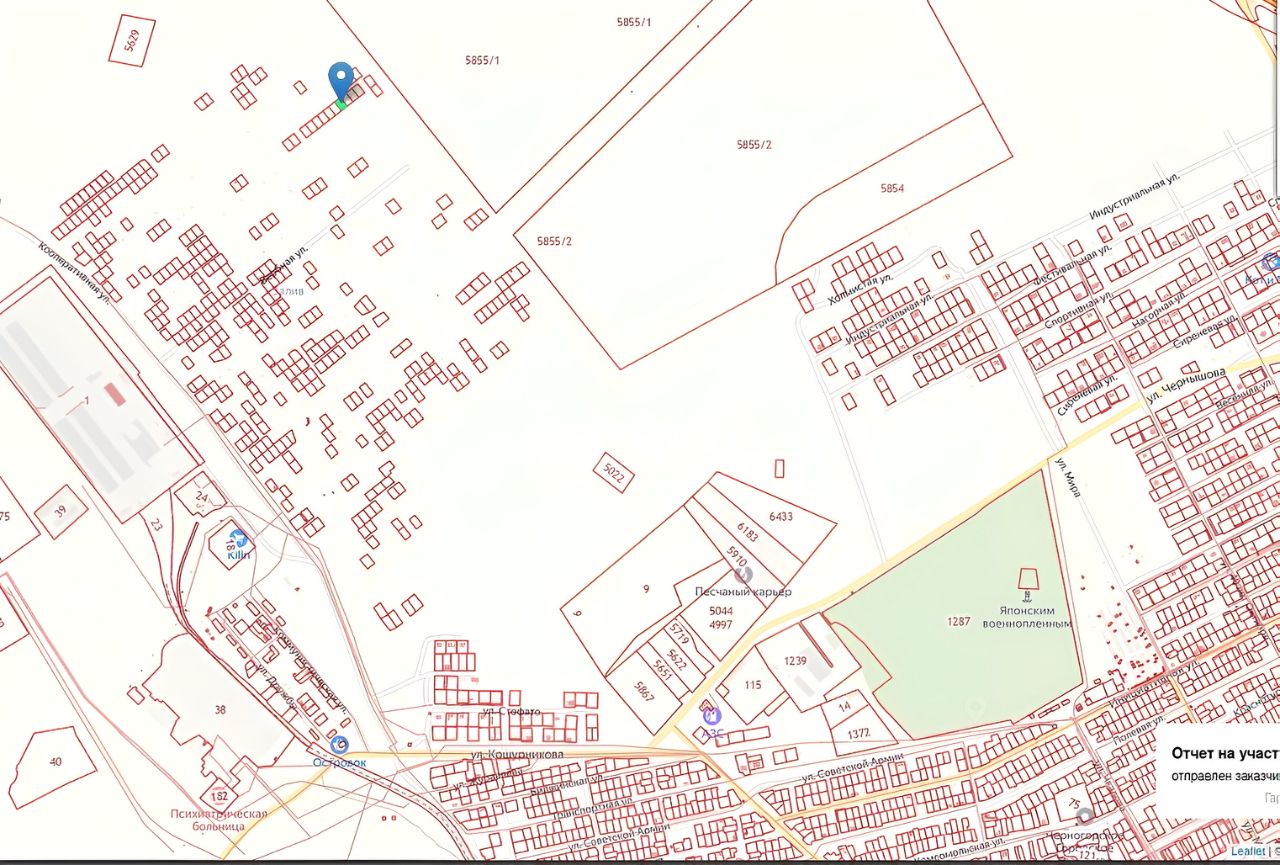Select parcel labeled 182
Screen dimensions: 1280x865
220,796
